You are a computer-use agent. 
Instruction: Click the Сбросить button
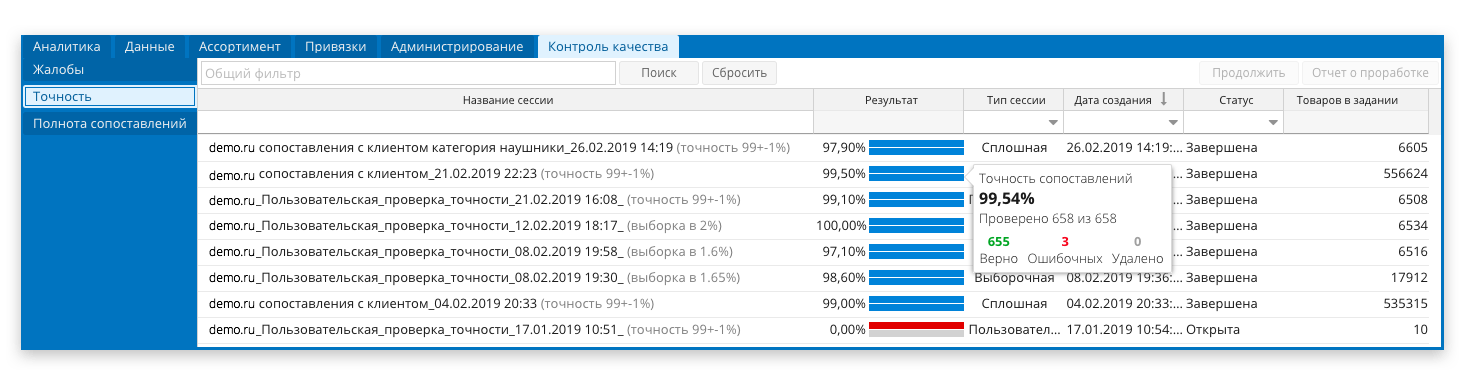tap(740, 73)
